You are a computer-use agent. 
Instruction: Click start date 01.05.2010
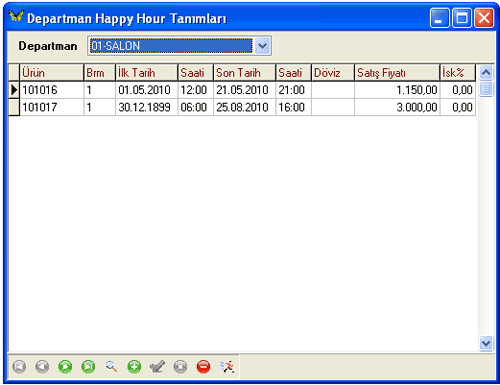pos(147,90)
